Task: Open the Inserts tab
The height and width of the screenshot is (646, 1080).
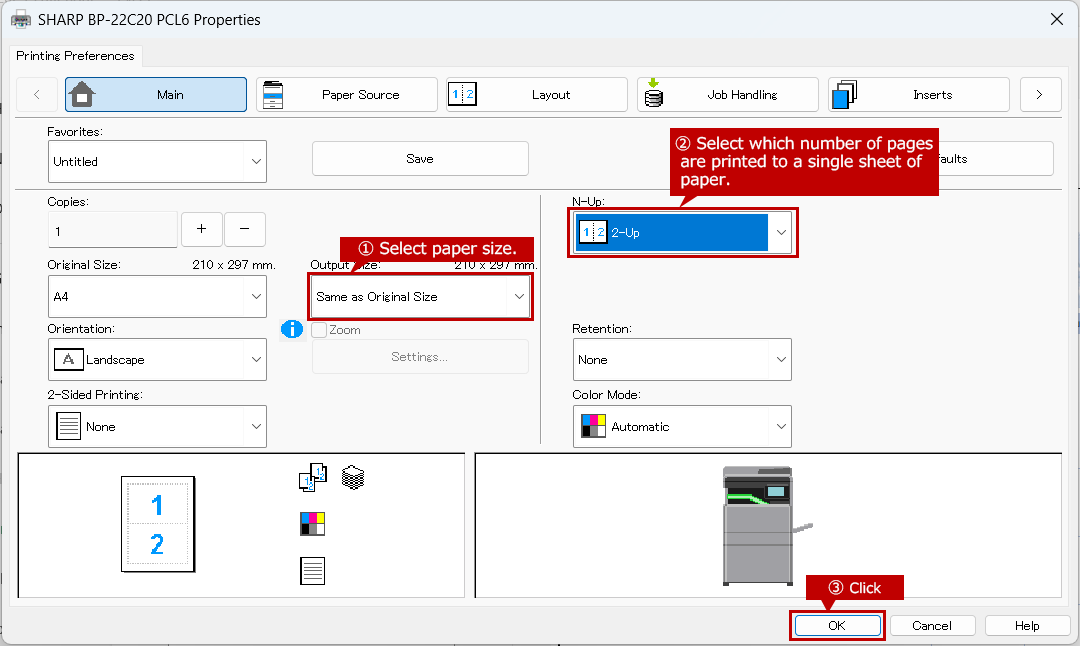Action: 918,94
